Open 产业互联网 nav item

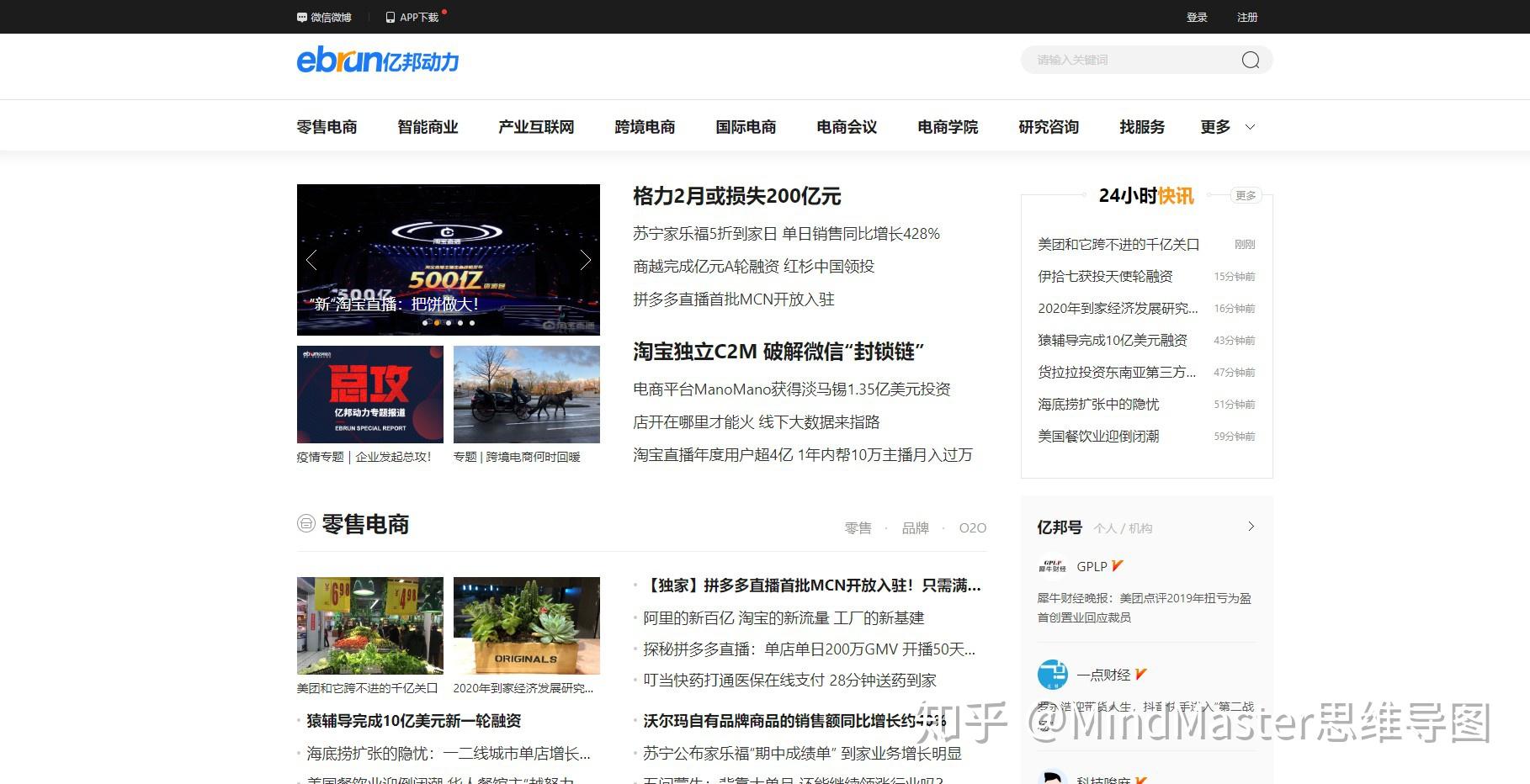(536, 127)
